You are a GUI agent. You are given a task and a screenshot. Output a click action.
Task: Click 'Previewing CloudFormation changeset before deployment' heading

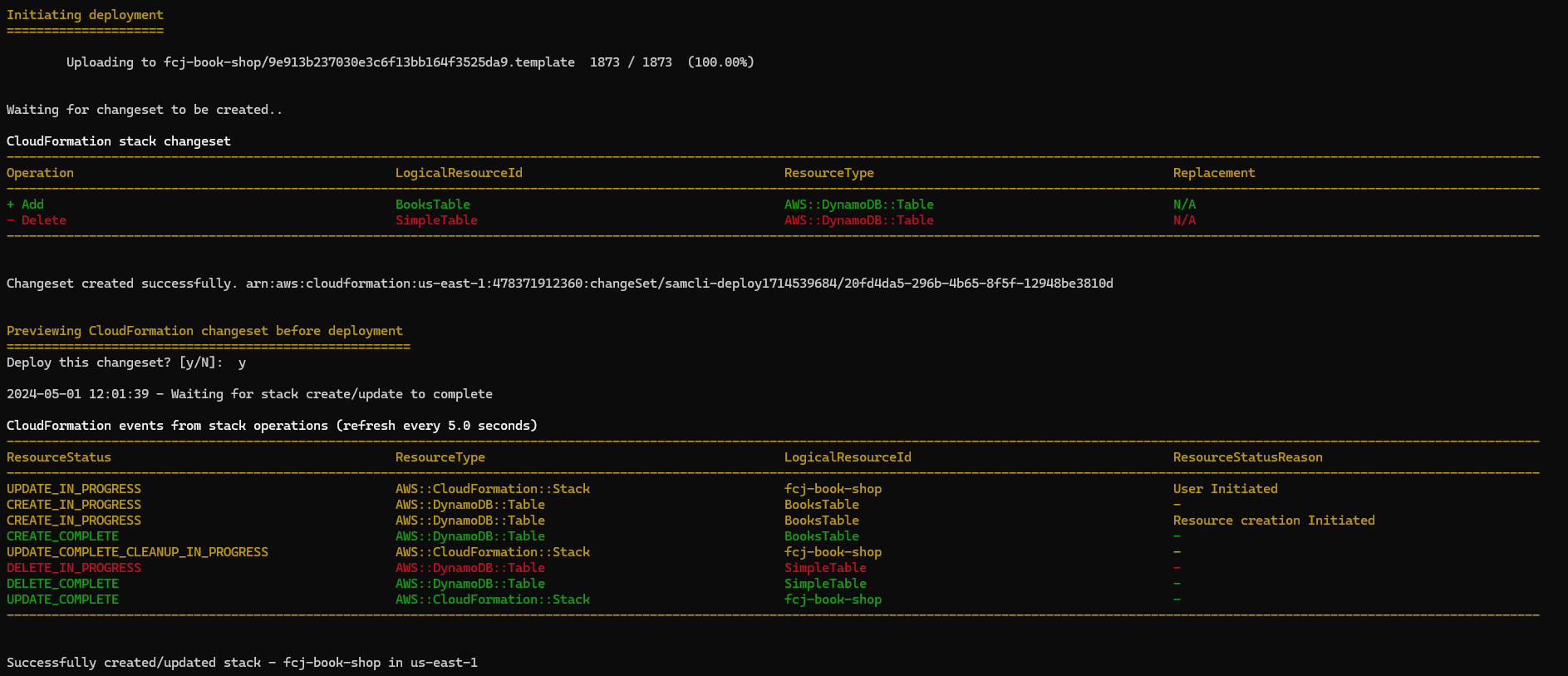coord(204,331)
